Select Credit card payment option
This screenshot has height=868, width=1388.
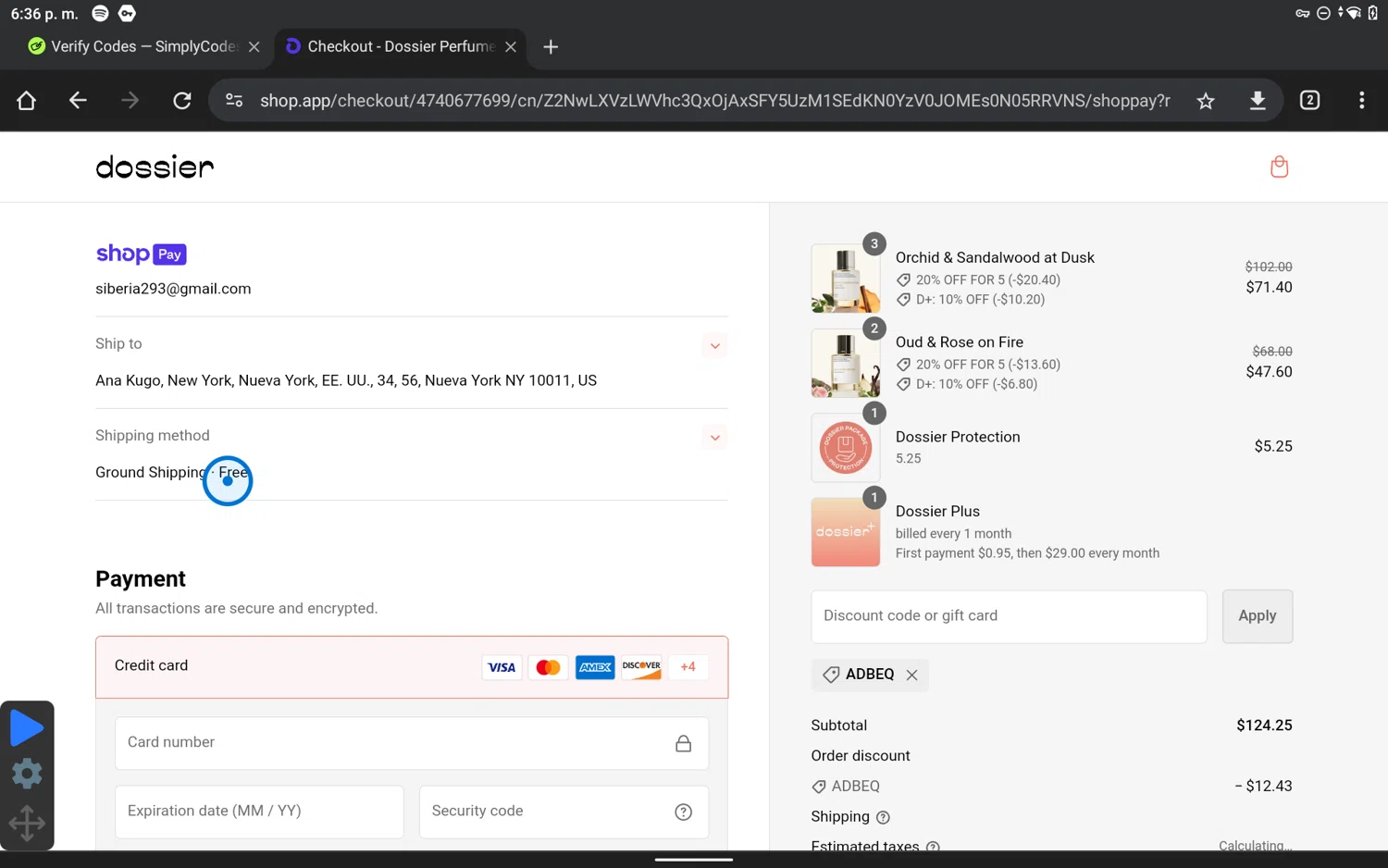[x=412, y=666]
